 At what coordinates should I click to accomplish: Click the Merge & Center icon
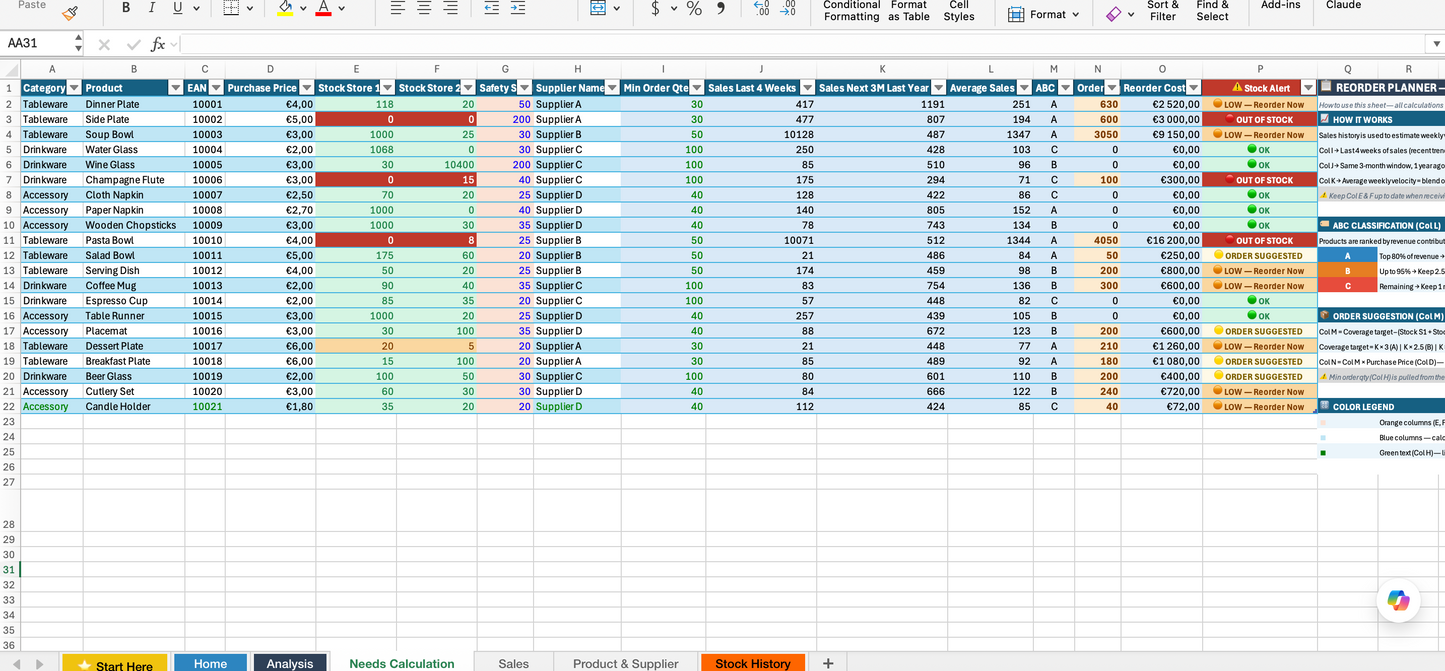pyautogui.click(x=598, y=8)
